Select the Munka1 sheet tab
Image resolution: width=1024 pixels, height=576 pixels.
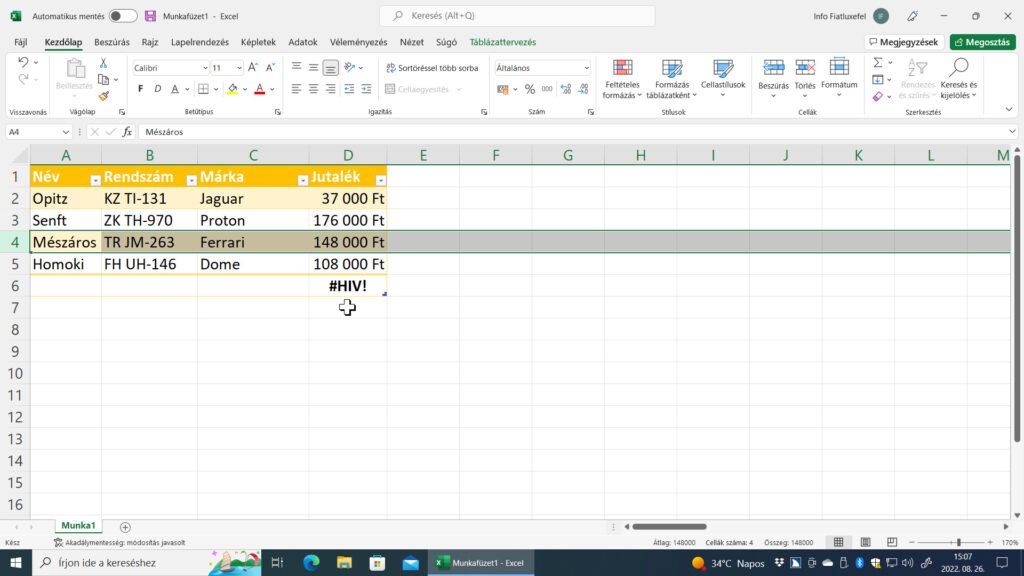tap(78, 526)
